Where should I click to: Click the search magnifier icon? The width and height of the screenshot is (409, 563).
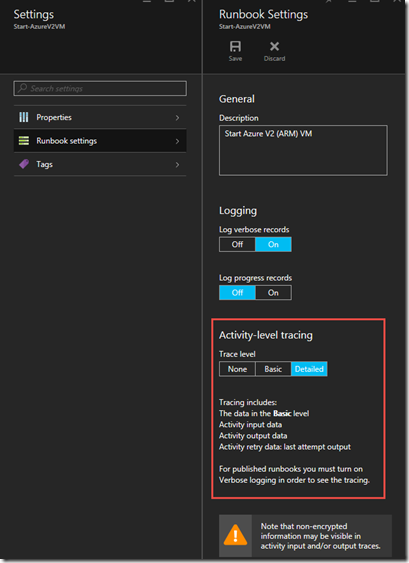(x=22, y=88)
